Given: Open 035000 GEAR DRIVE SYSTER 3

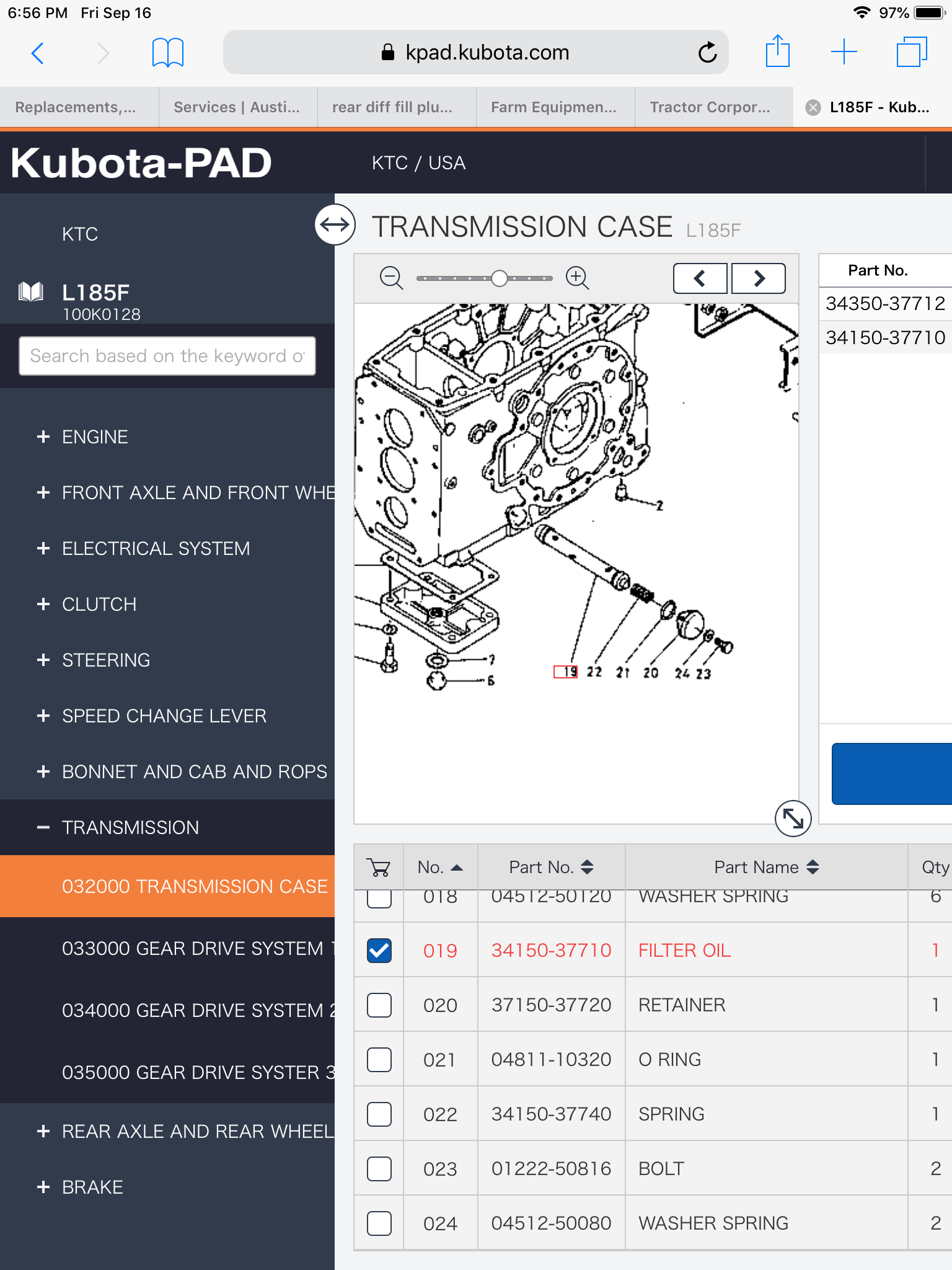Looking at the screenshot, I should [x=167, y=1072].
